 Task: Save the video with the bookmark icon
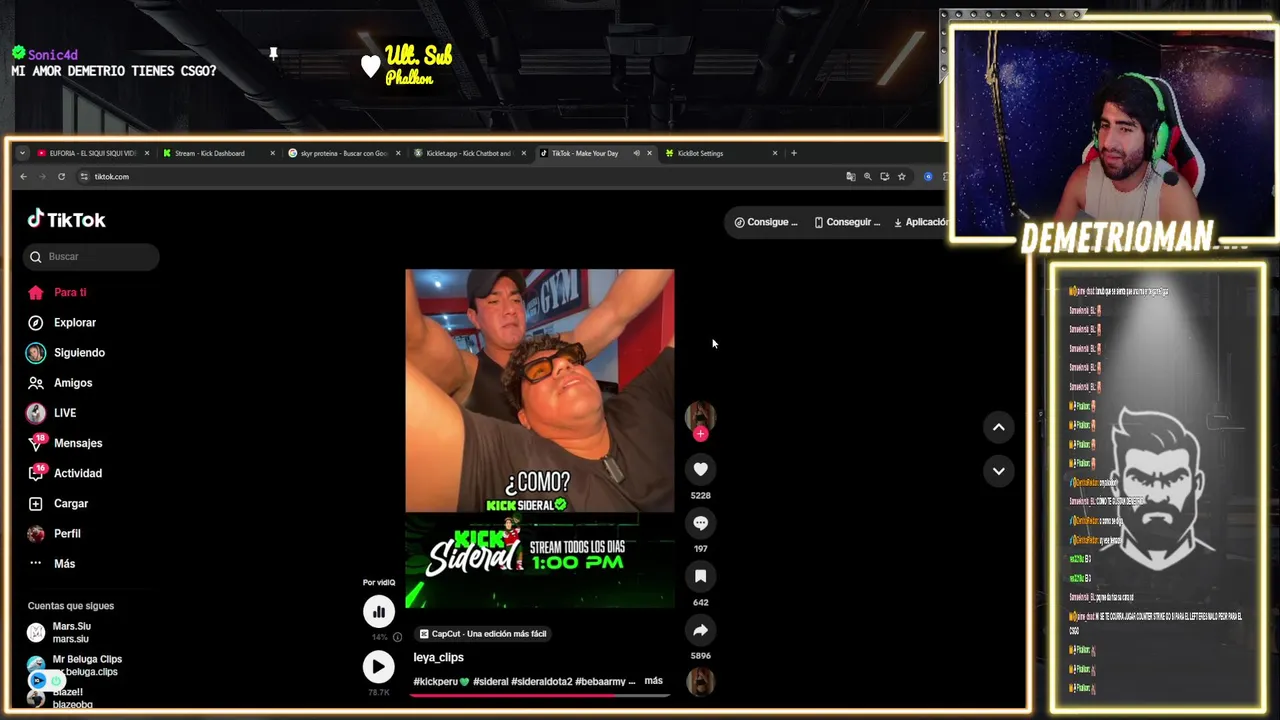[700, 576]
